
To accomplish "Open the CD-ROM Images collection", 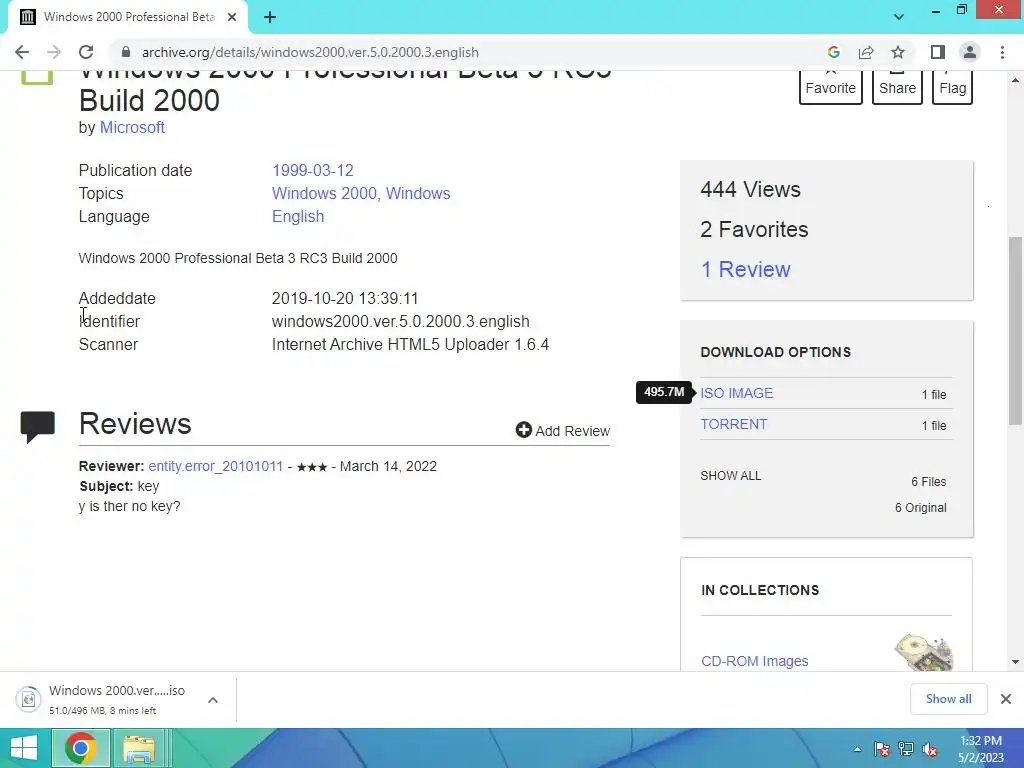I will point(754,661).
